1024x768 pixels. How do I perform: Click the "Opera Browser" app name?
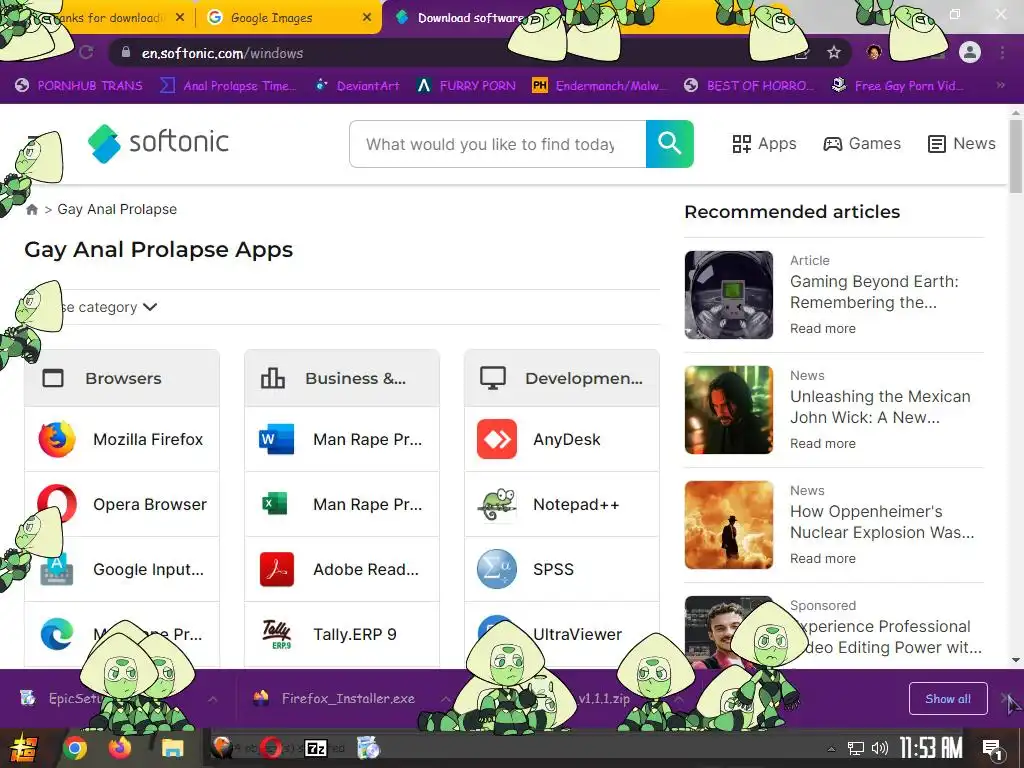coord(150,504)
